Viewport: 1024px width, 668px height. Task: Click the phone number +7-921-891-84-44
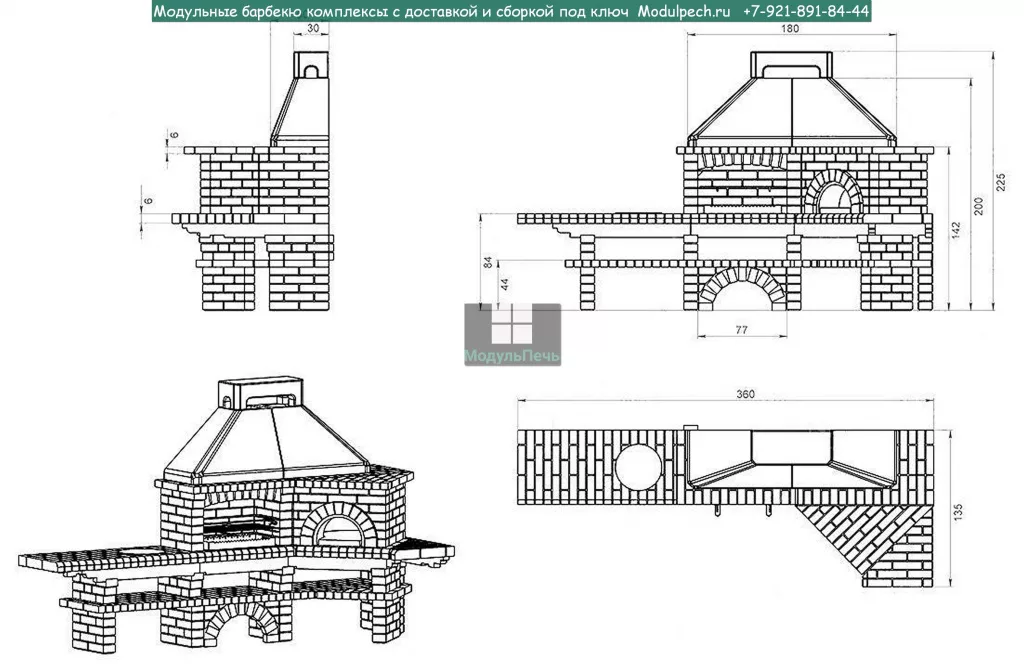pos(807,11)
